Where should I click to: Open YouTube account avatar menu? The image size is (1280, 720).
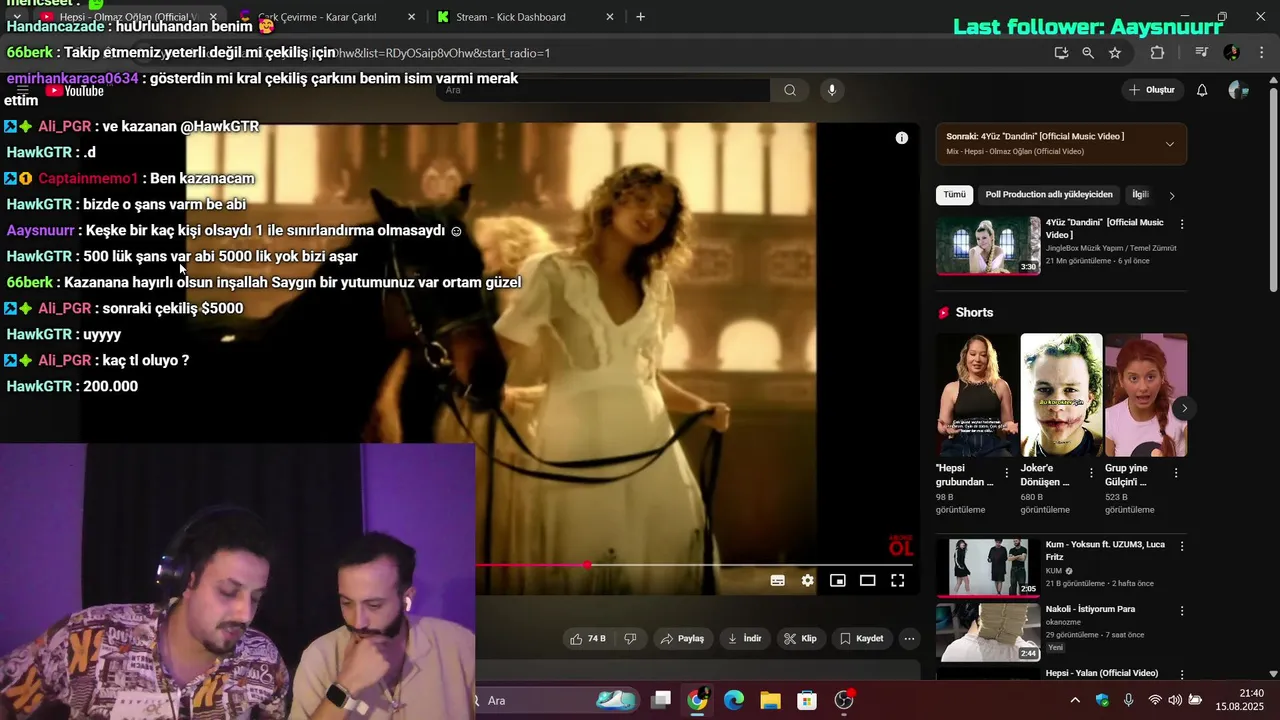[x=1237, y=90]
